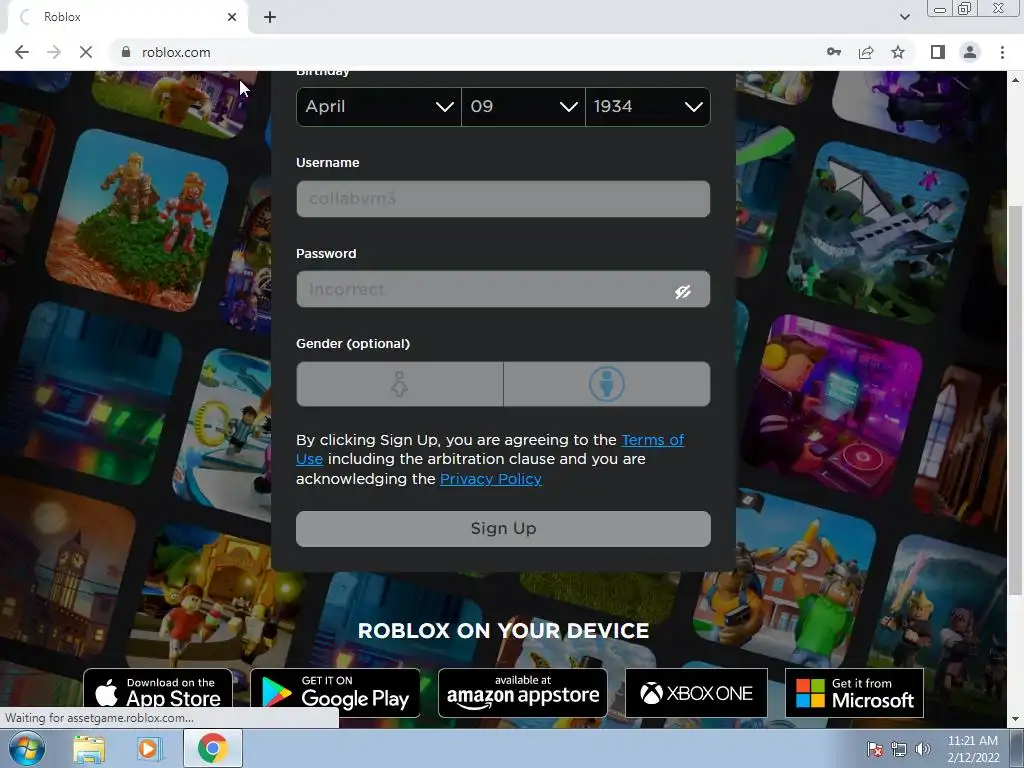This screenshot has height=768, width=1024.
Task: Open the Xbox One badge
Action: [696, 693]
